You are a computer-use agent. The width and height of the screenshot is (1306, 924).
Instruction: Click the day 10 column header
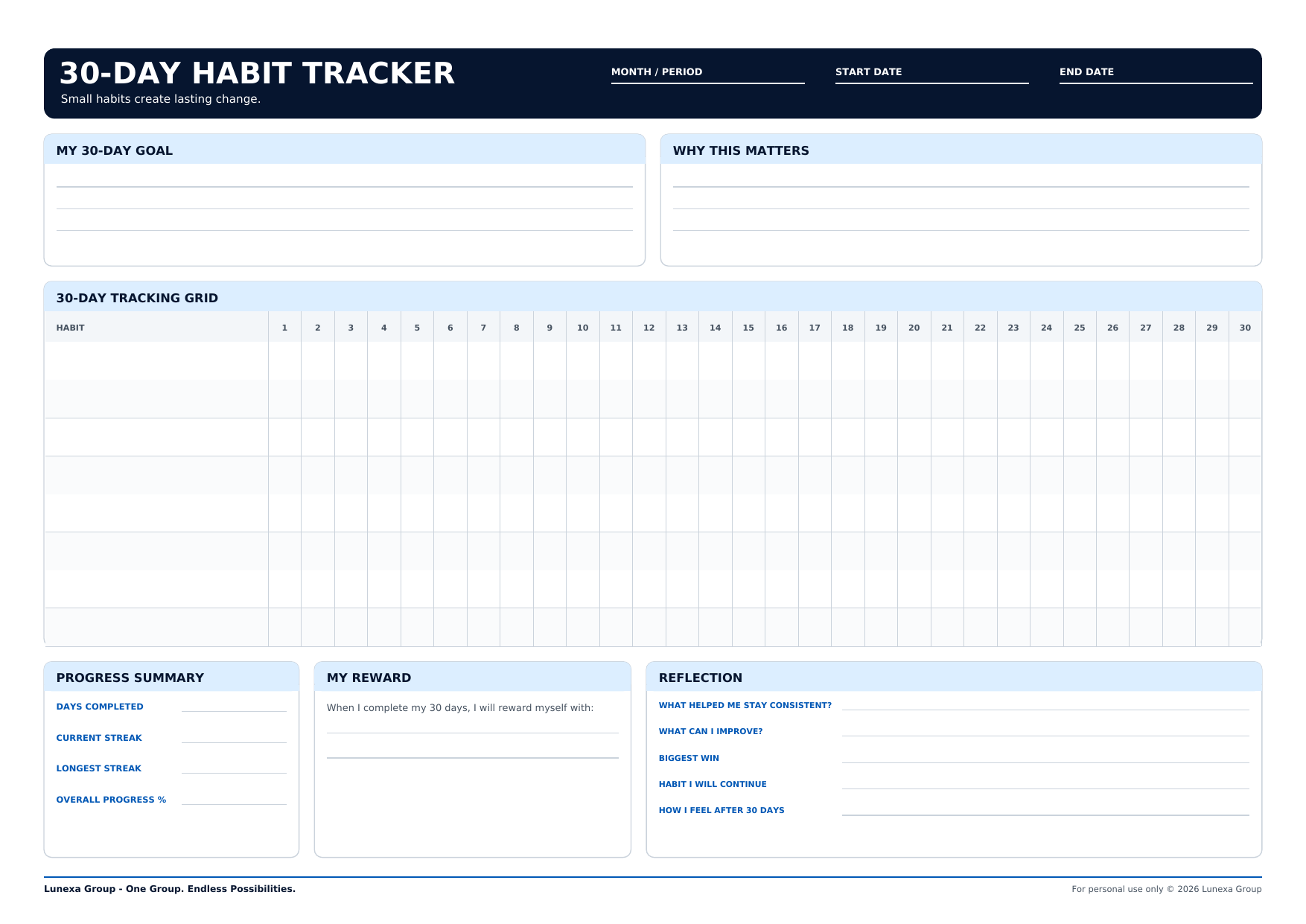tap(583, 328)
